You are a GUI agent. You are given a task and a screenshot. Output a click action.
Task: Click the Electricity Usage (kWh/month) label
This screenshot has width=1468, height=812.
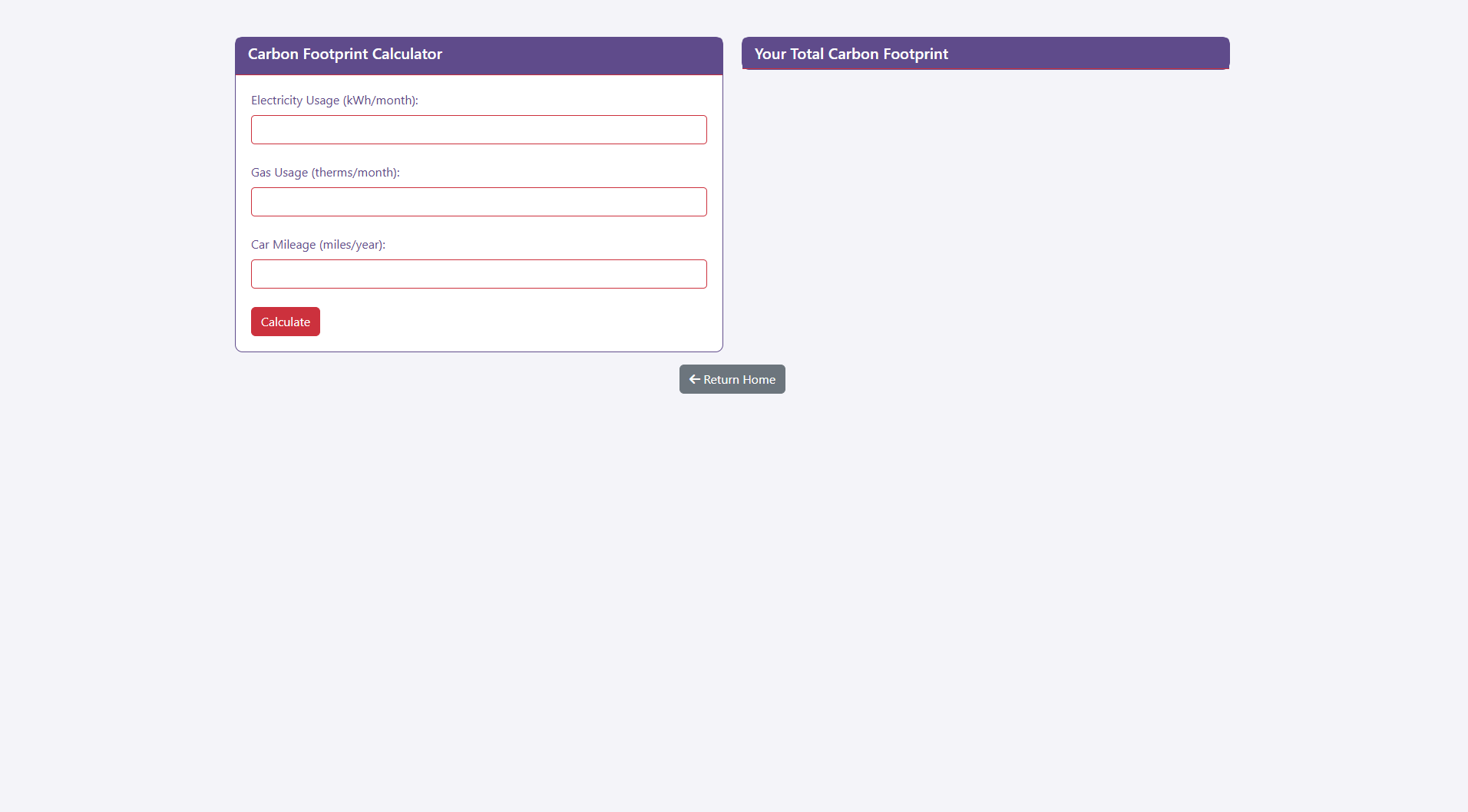pyautogui.click(x=334, y=101)
